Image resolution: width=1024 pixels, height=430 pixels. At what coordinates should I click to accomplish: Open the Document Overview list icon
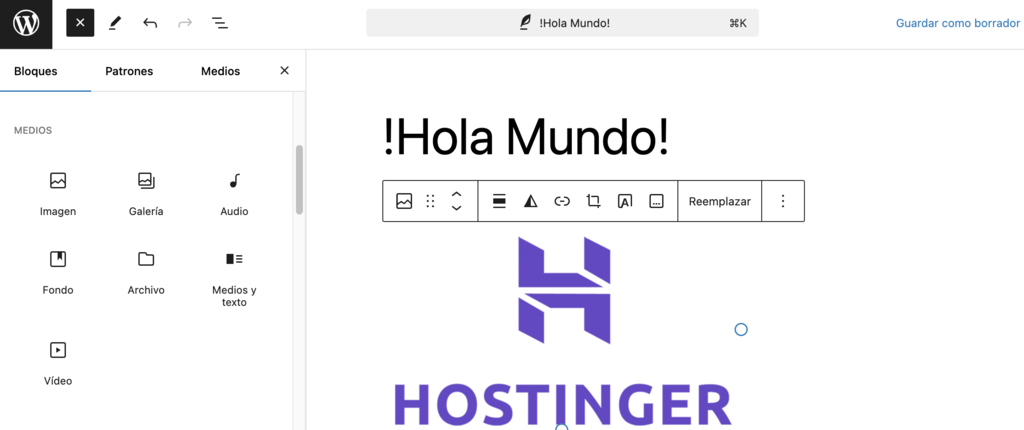pos(220,24)
